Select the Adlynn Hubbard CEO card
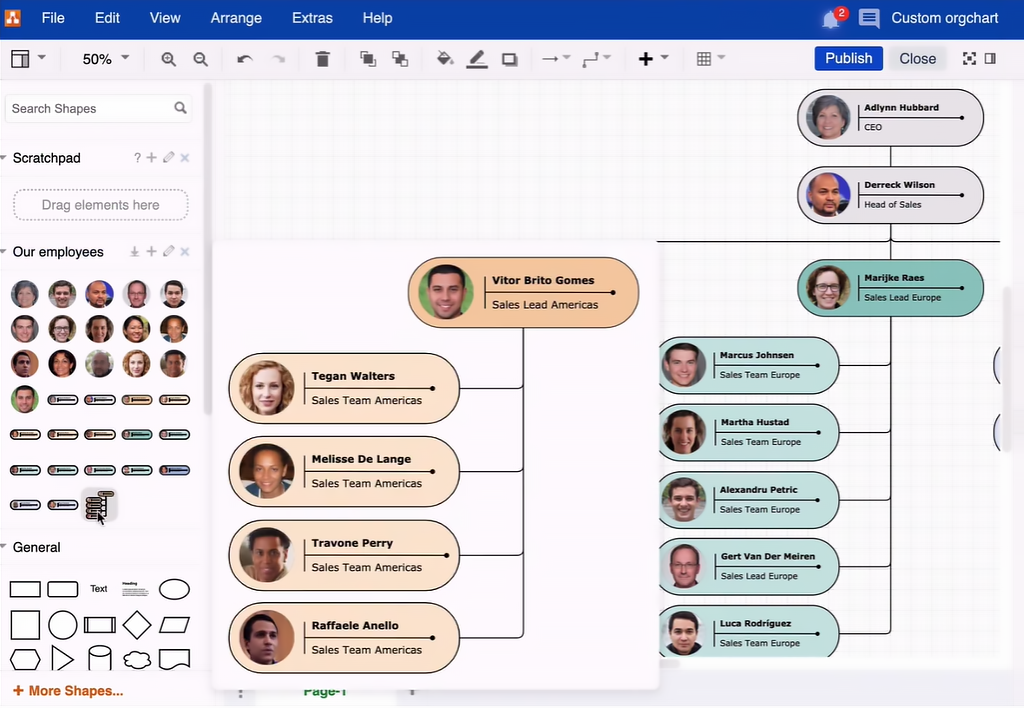The height and width of the screenshot is (708, 1024). point(890,118)
